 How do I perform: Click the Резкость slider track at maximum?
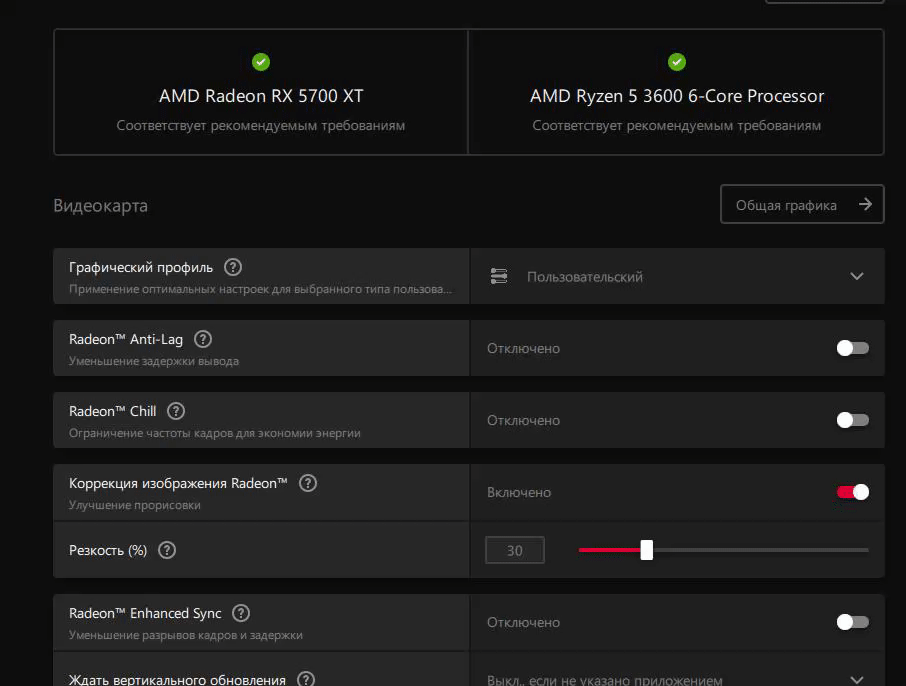(867, 550)
